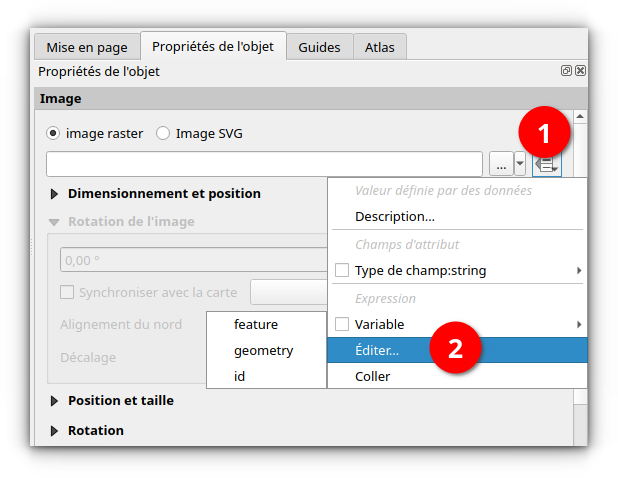Expand the Rotation section
The image size is (618, 478).
coord(53,430)
